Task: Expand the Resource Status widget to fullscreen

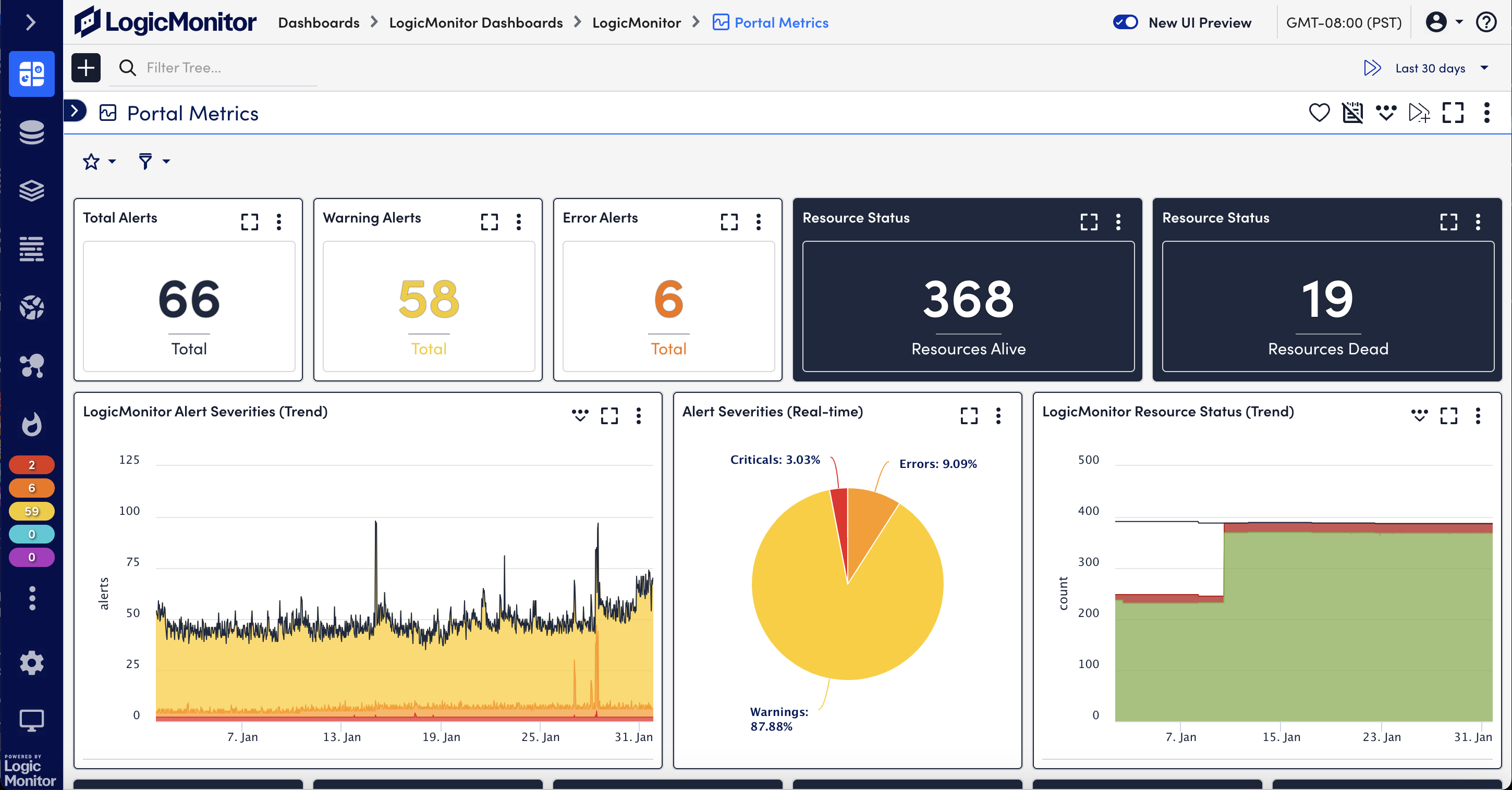Action: point(1089,223)
